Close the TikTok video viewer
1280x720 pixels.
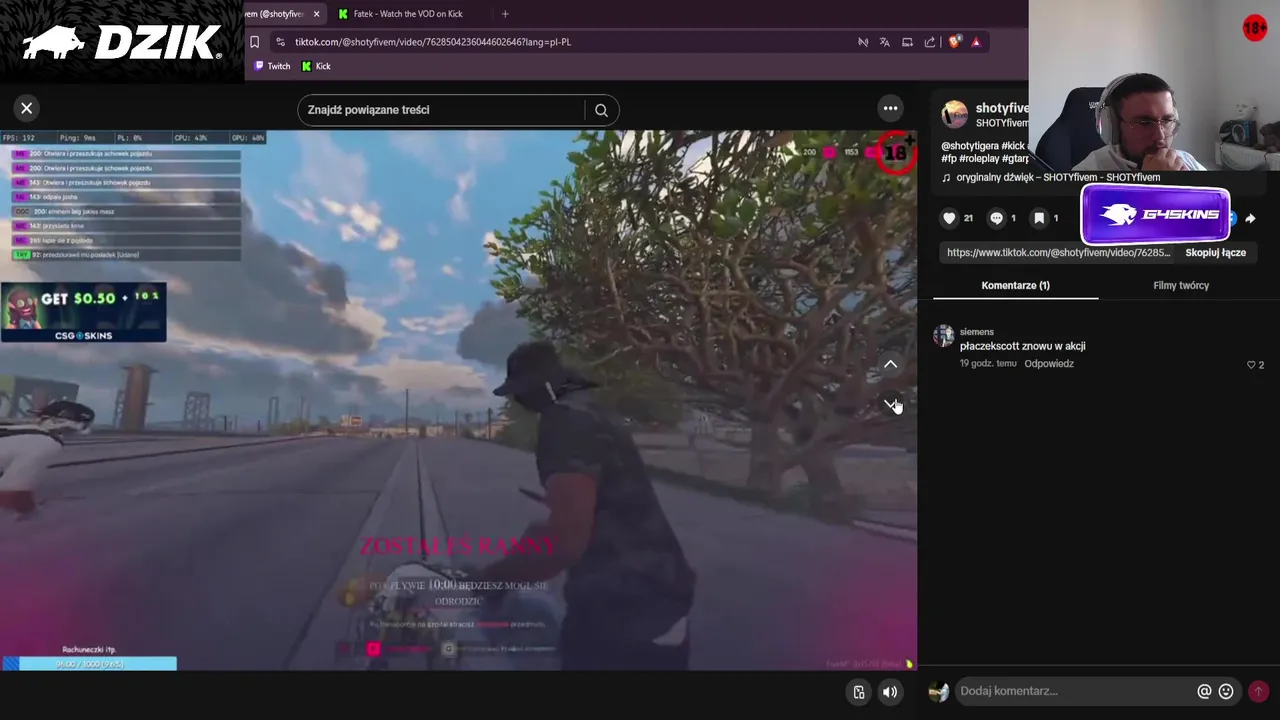[27, 108]
